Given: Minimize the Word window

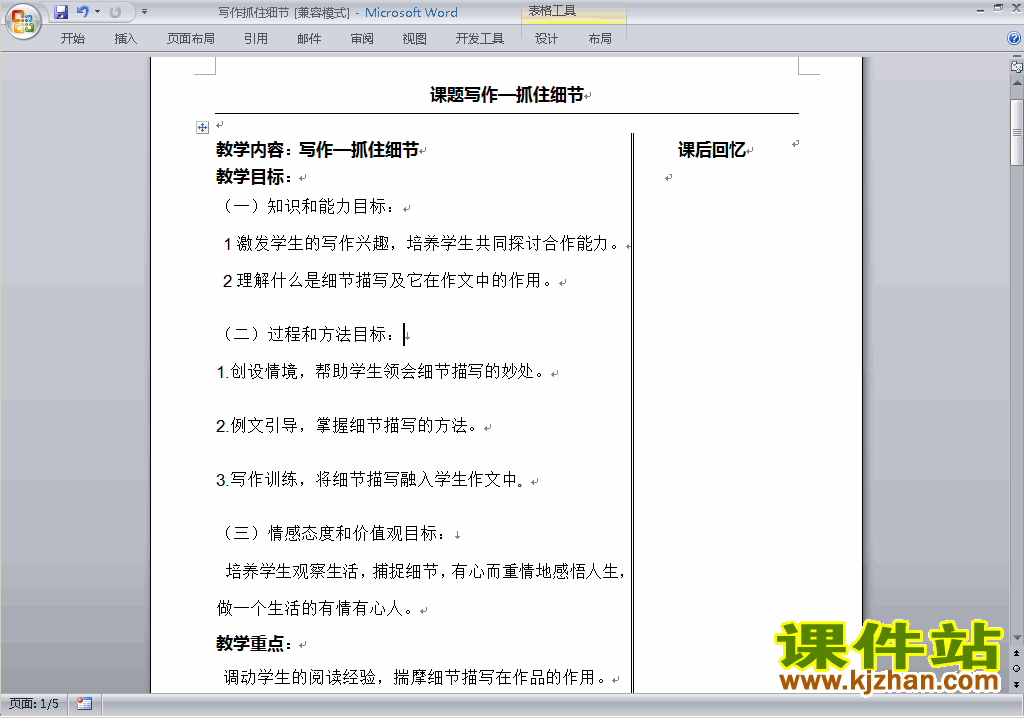Looking at the screenshot, I should tap(980, 9).
